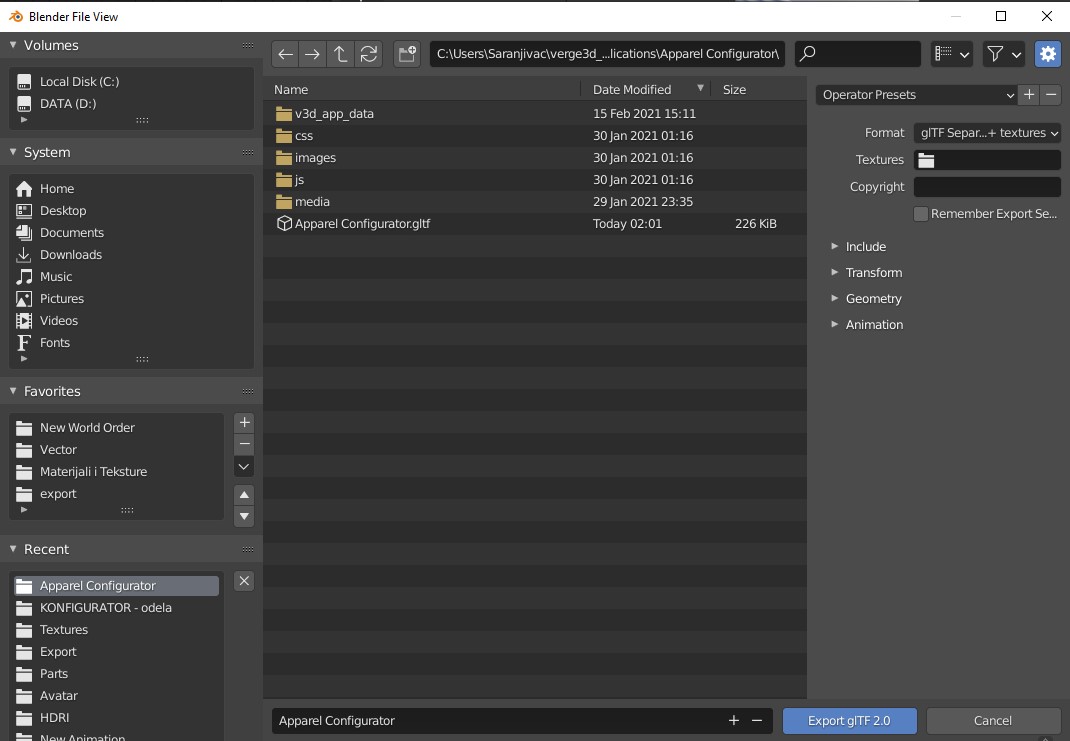Collapse the Favorites panel
The image size is (1070, 741).
pos(13,391)
